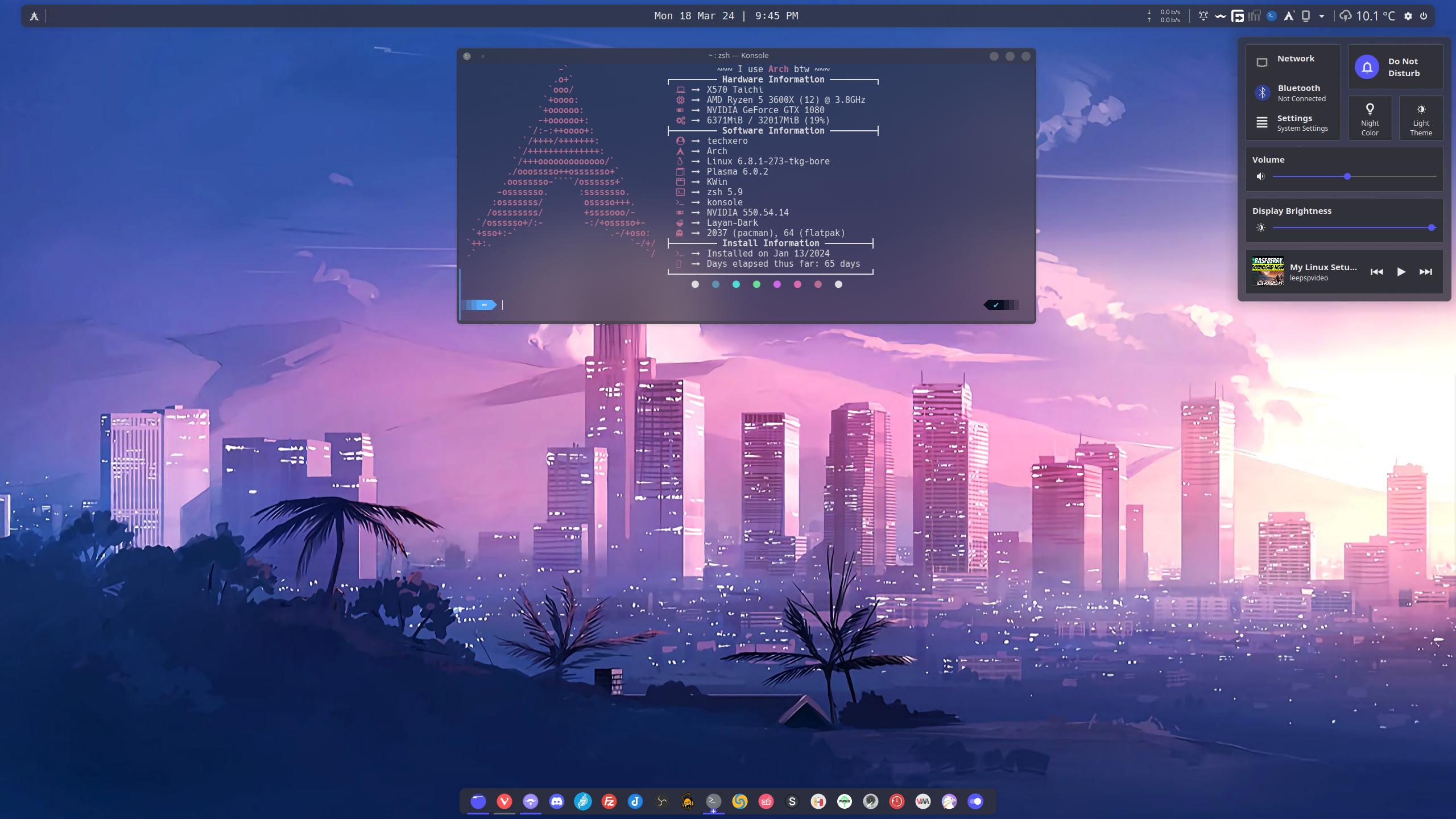Click 'Installed on Jan 13/2024' terminal text

coord(768,254)
